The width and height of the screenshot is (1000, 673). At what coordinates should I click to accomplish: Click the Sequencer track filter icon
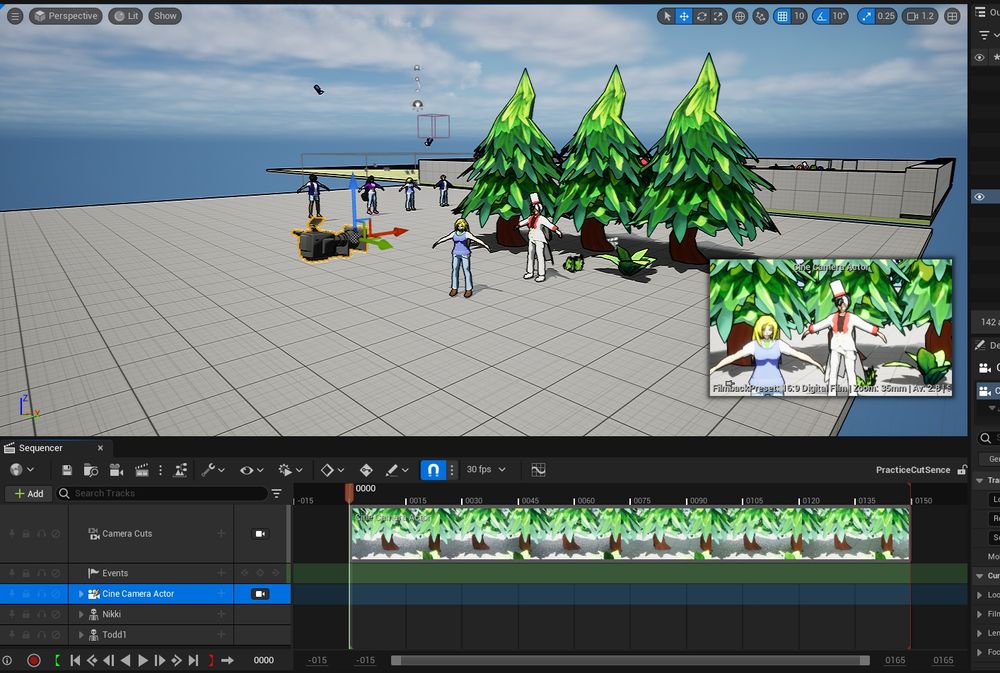click(277, 494)
